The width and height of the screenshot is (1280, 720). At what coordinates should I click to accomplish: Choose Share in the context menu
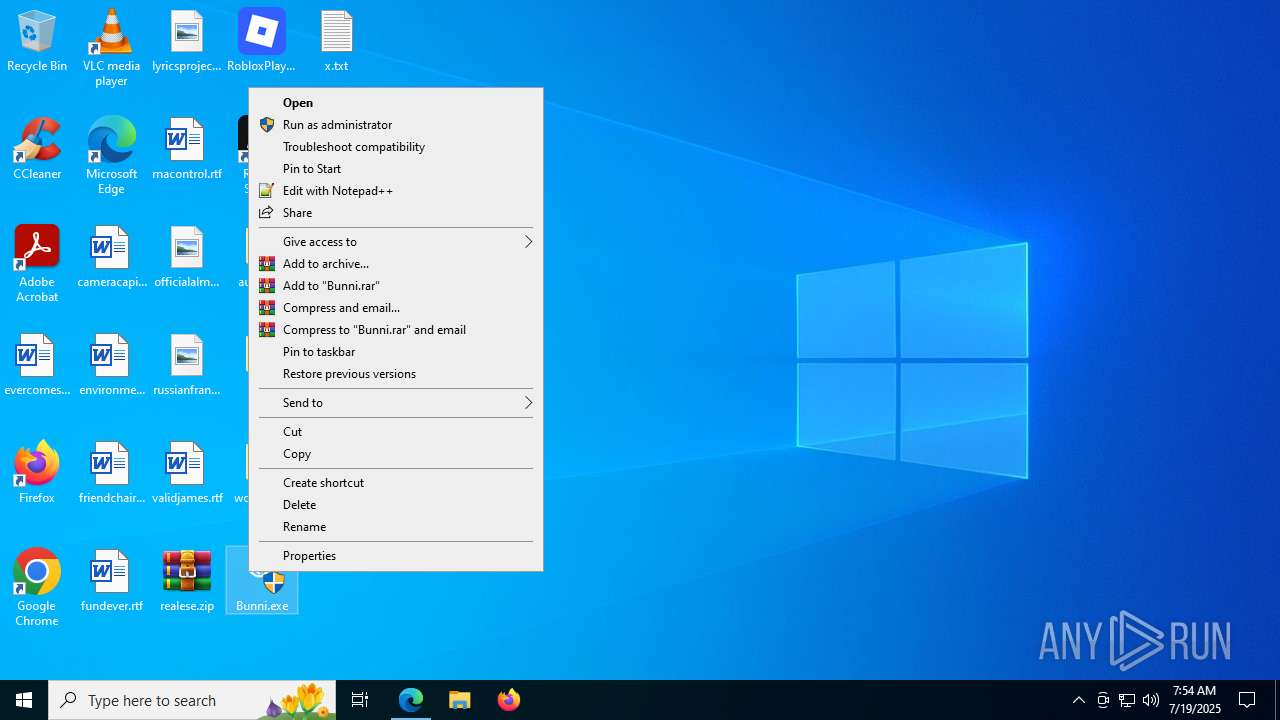coord(396,213)
